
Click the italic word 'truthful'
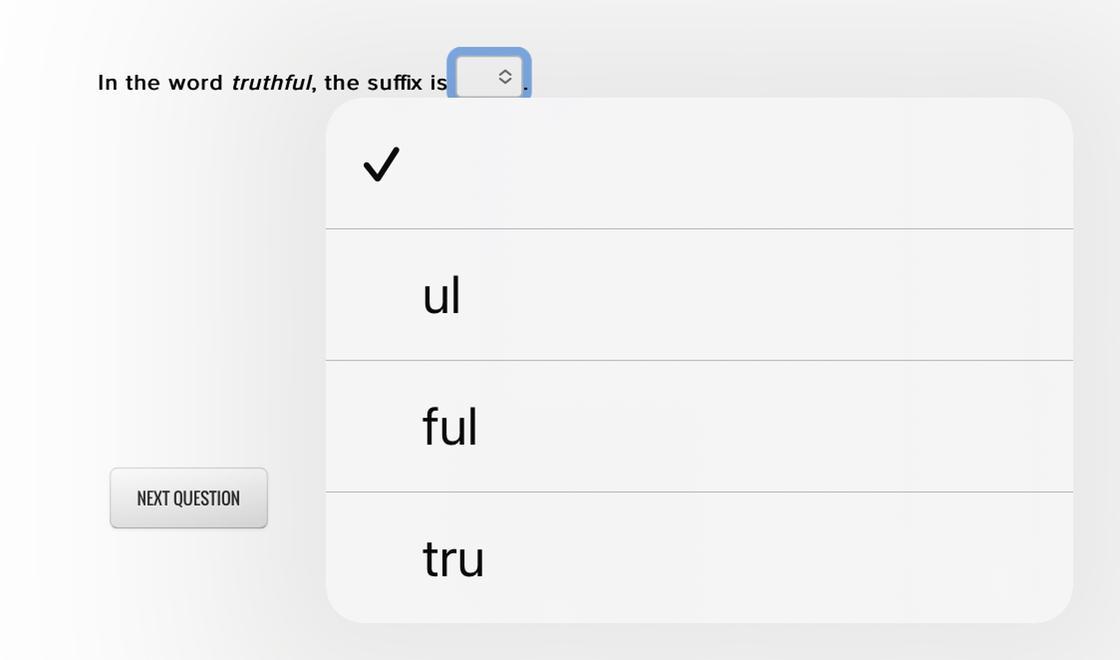(271, 83)
